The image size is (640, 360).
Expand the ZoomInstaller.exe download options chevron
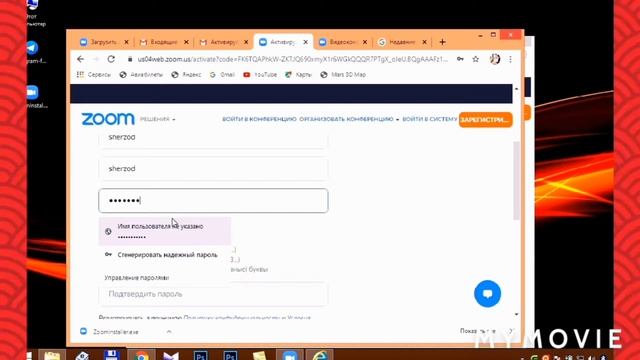point(169,331)
